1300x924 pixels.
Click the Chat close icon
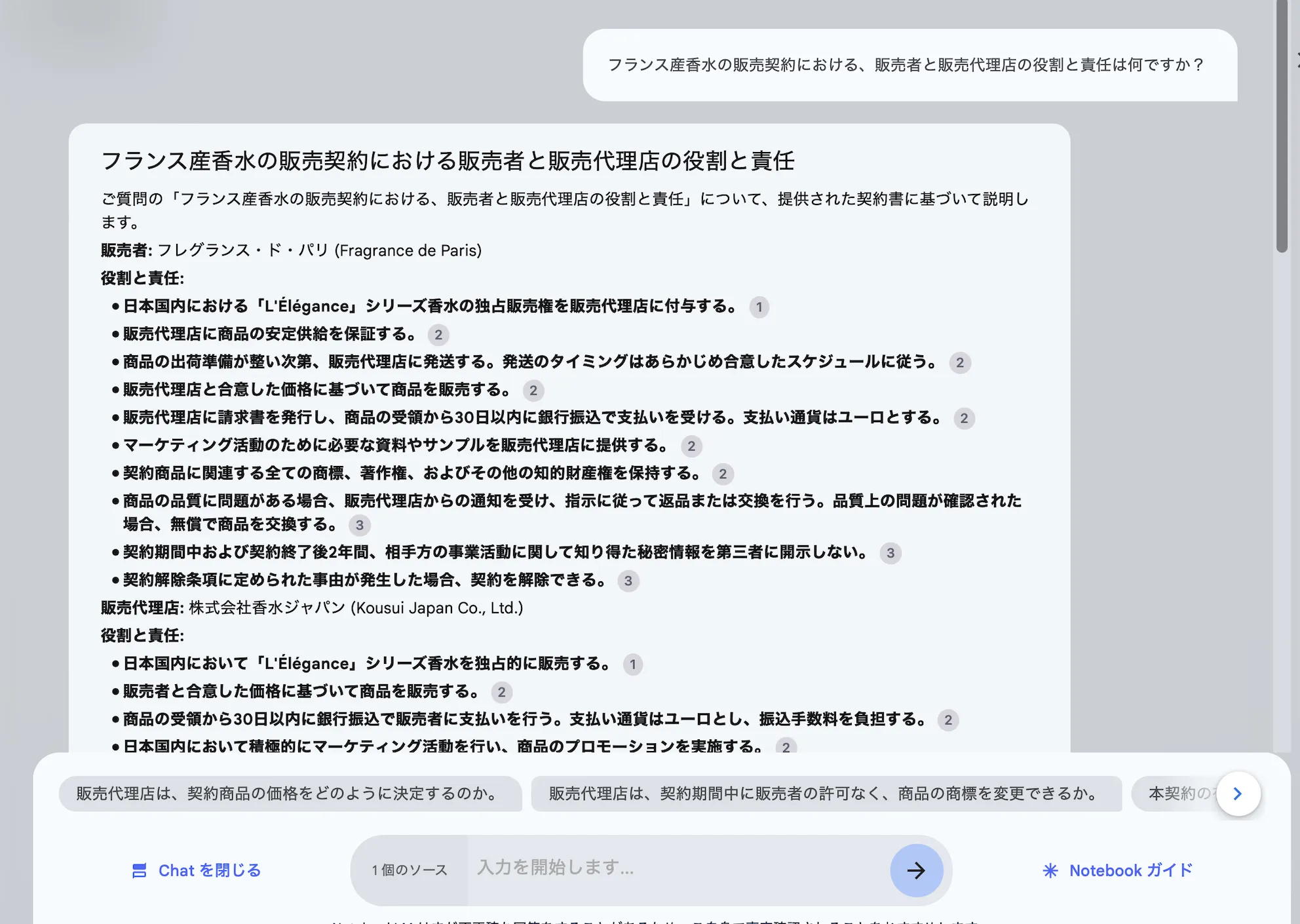click(140, 870)
